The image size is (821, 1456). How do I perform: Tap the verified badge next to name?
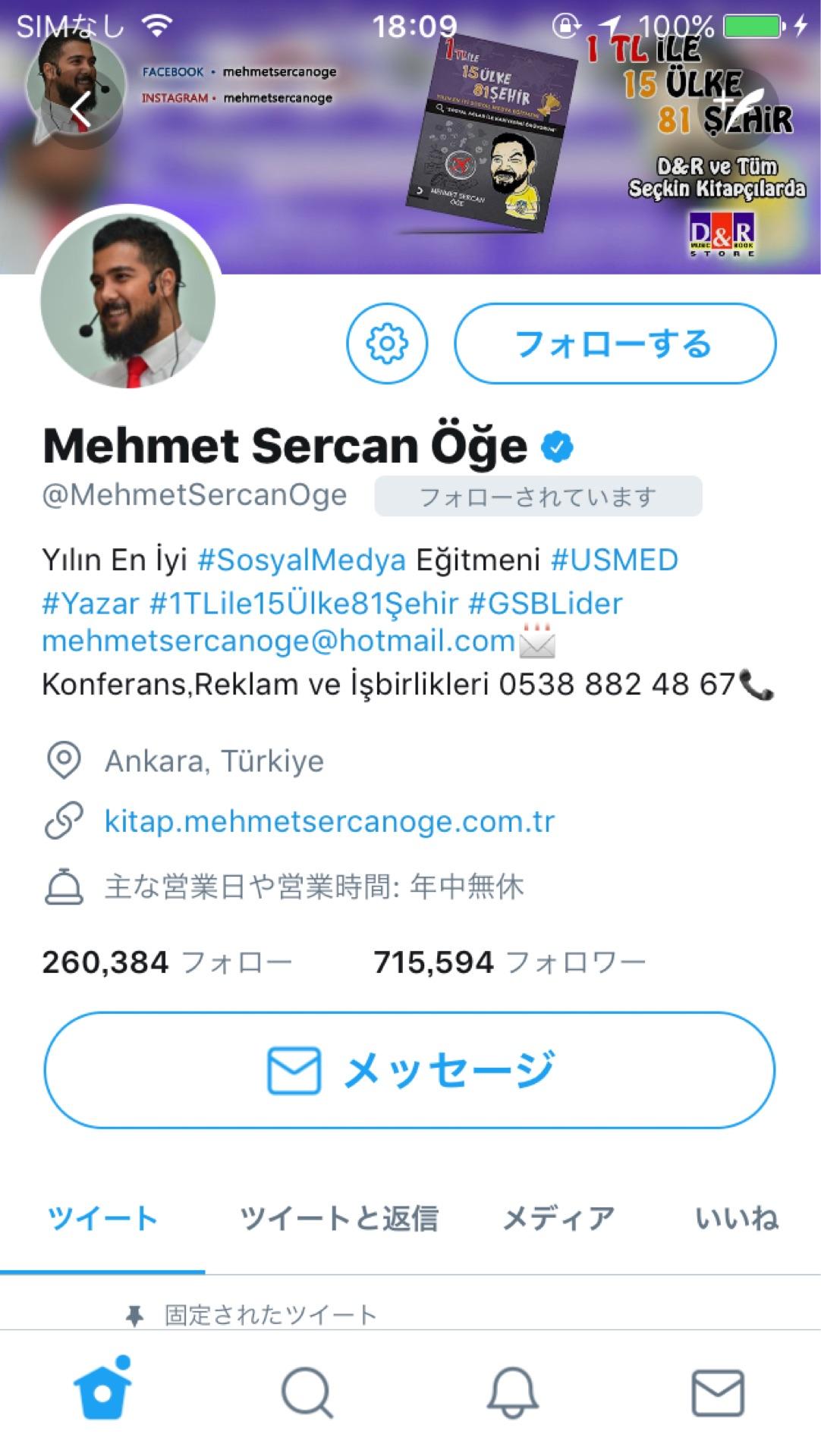click(558, 447)
